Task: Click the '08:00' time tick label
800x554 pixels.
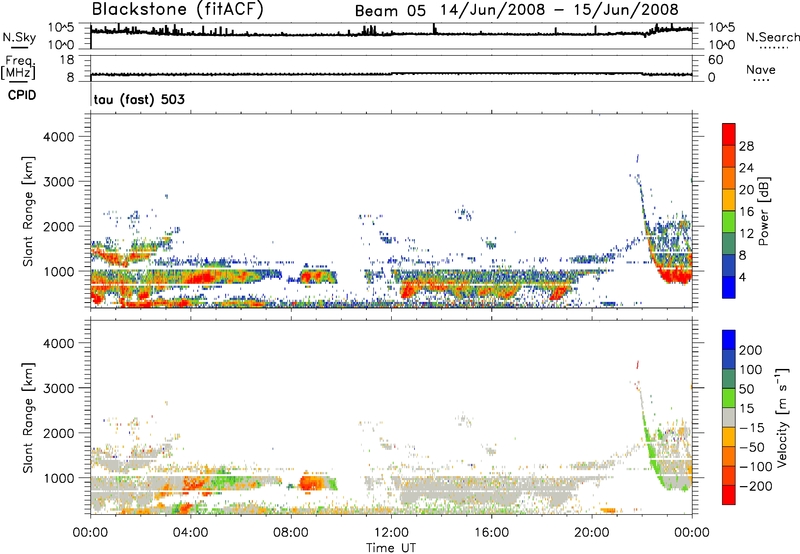Action: [x=291, y=533]
